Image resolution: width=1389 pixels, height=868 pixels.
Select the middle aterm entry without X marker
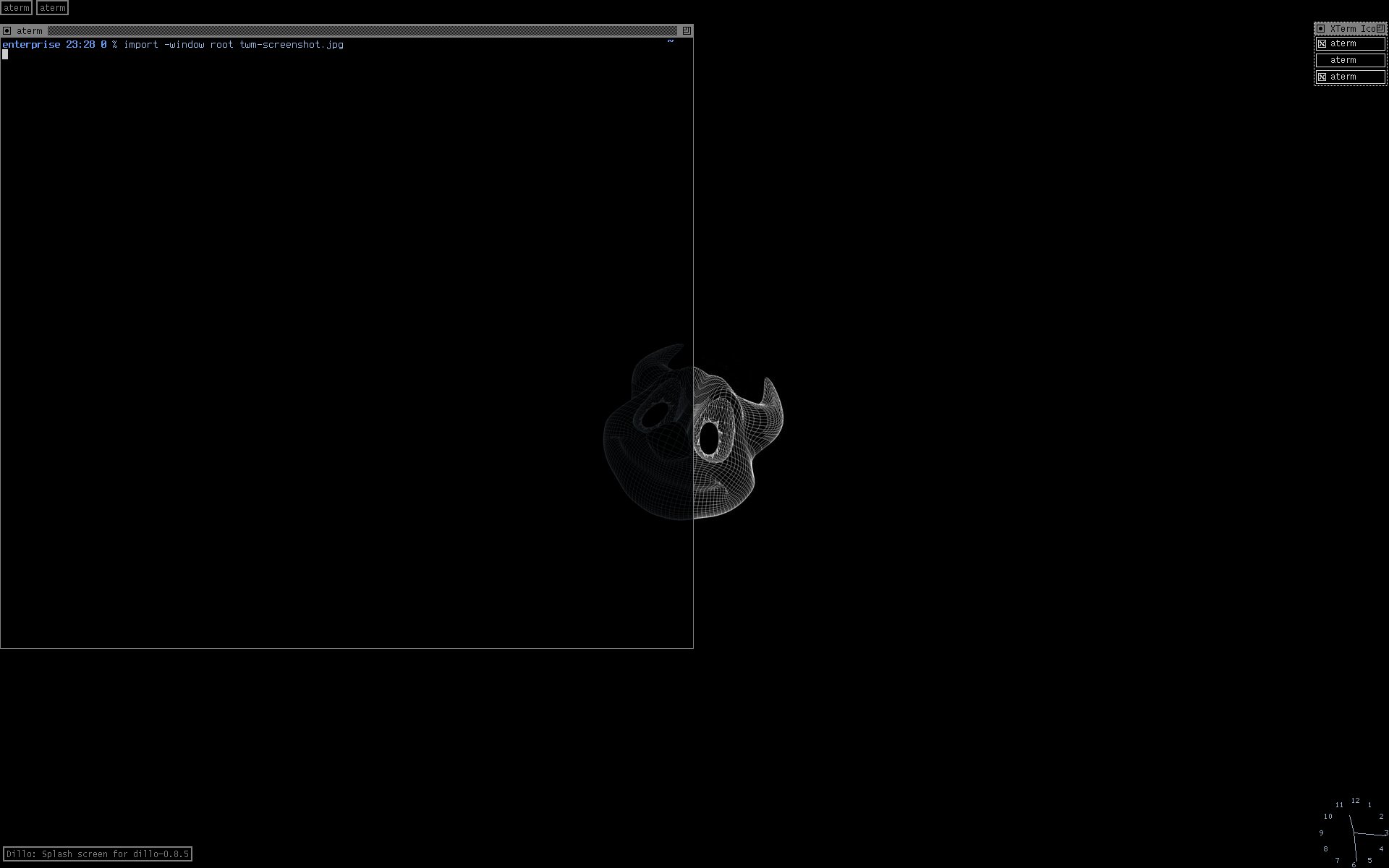tap(1350, 60)
